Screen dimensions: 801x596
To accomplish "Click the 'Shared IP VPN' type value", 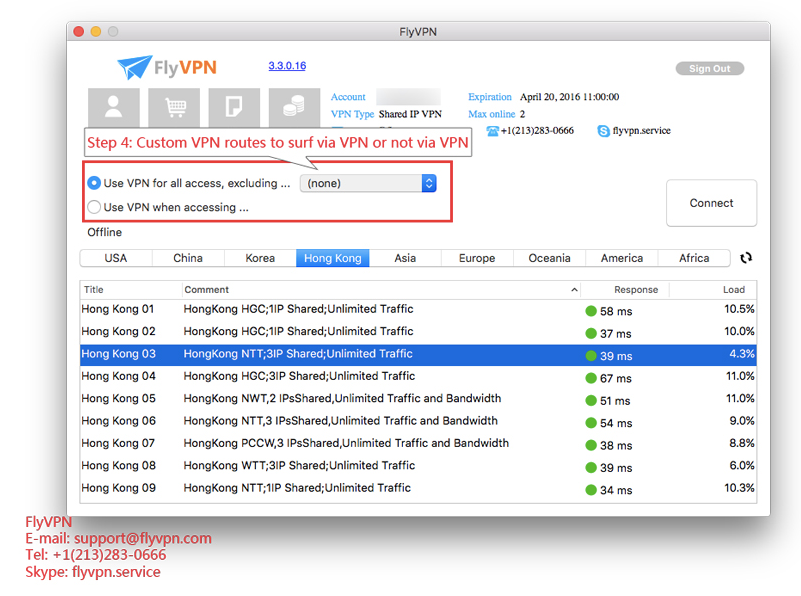I will click(410, 114).
